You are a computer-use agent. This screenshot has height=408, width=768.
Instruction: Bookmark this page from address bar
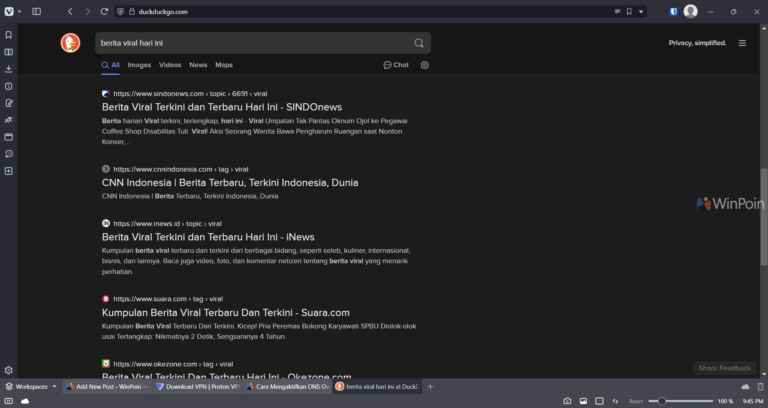[629, 11]
